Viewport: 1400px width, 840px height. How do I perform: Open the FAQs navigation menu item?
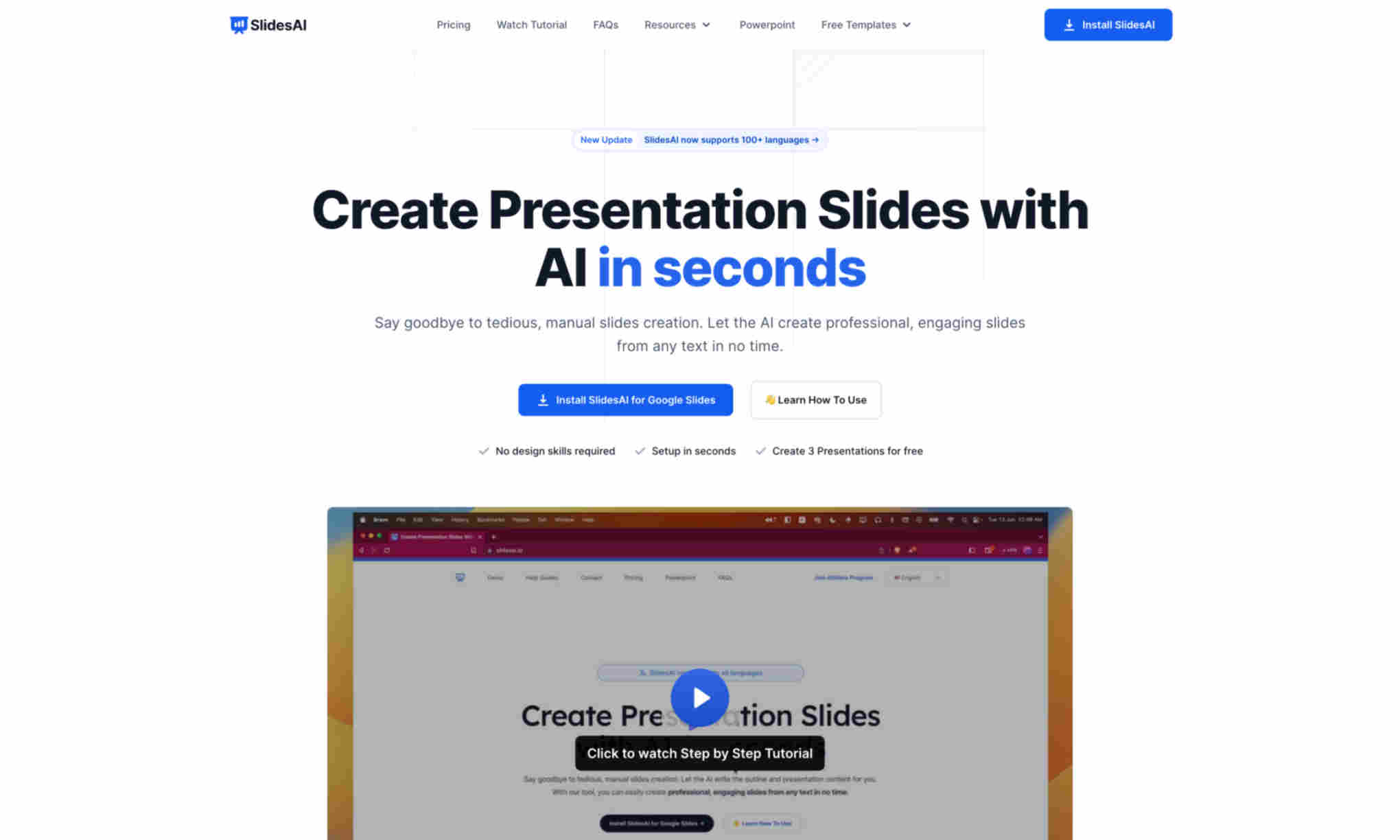click(x=606, y=24)
